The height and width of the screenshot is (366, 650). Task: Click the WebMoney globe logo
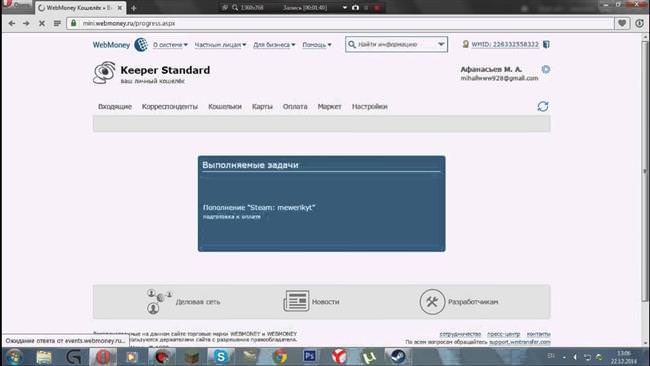click(141, 44)
